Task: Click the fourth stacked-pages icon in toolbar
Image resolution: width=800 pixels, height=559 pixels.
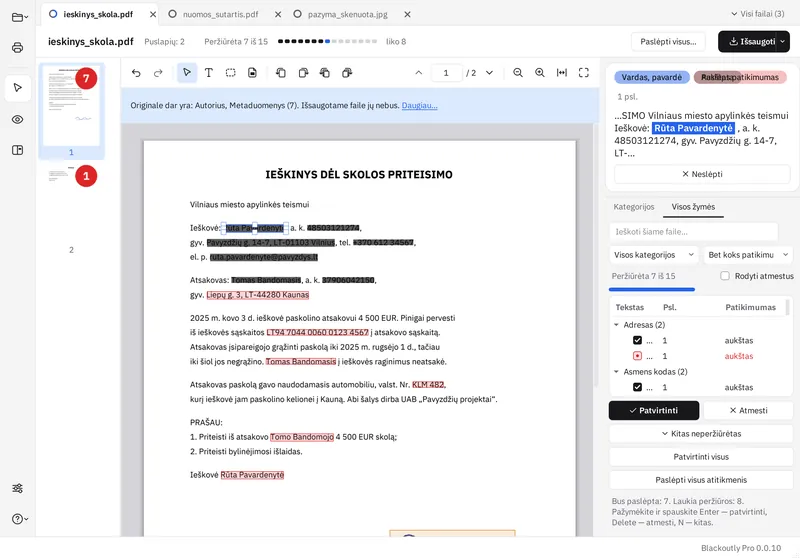Action: point(347,73)
